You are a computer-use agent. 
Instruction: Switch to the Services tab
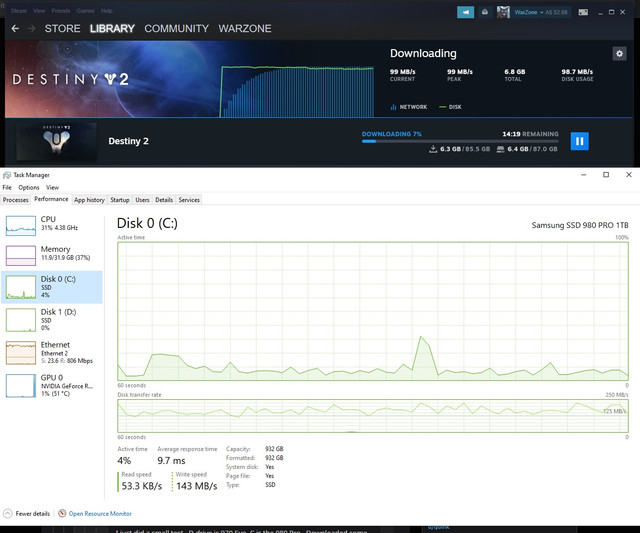189,200
